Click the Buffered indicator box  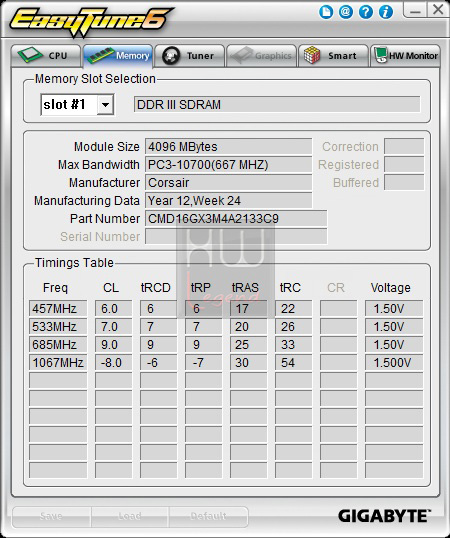pos(404,183)
